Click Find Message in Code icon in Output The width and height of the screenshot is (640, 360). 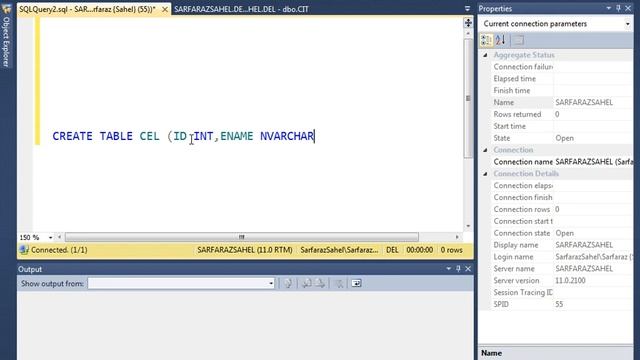(288, 283)
